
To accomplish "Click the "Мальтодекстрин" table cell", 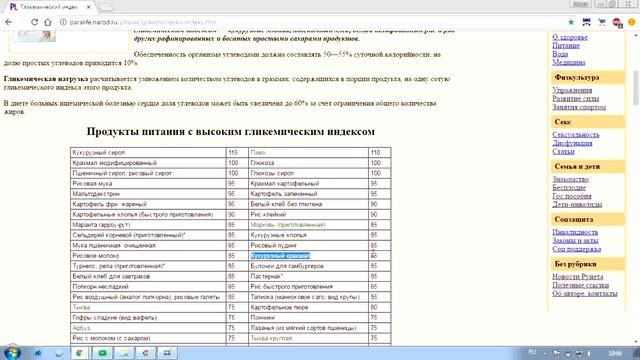I will [x=148, y=194].
